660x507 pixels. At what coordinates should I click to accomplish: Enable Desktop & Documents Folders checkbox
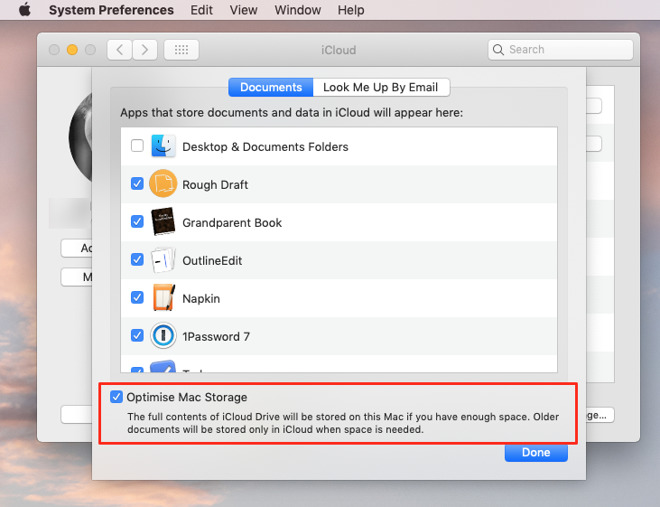click(137, 146)
